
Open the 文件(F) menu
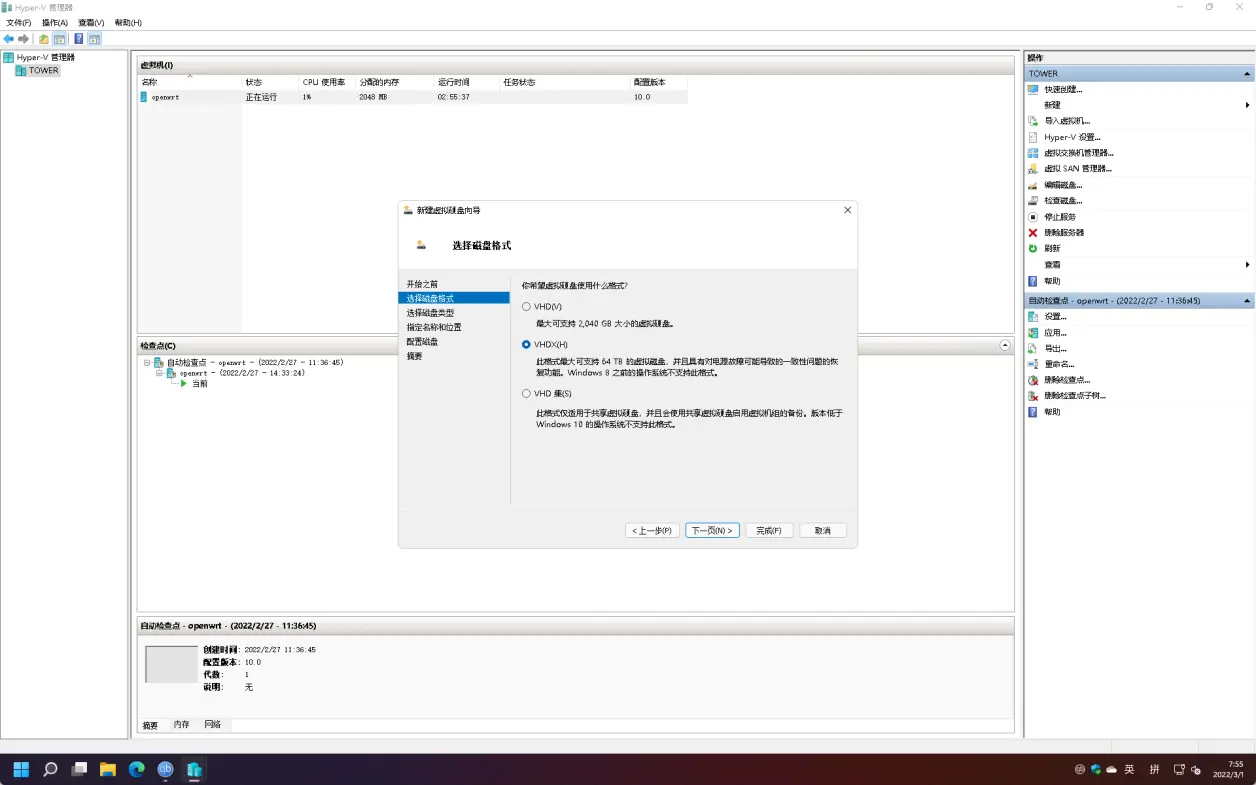pos(18,22)
